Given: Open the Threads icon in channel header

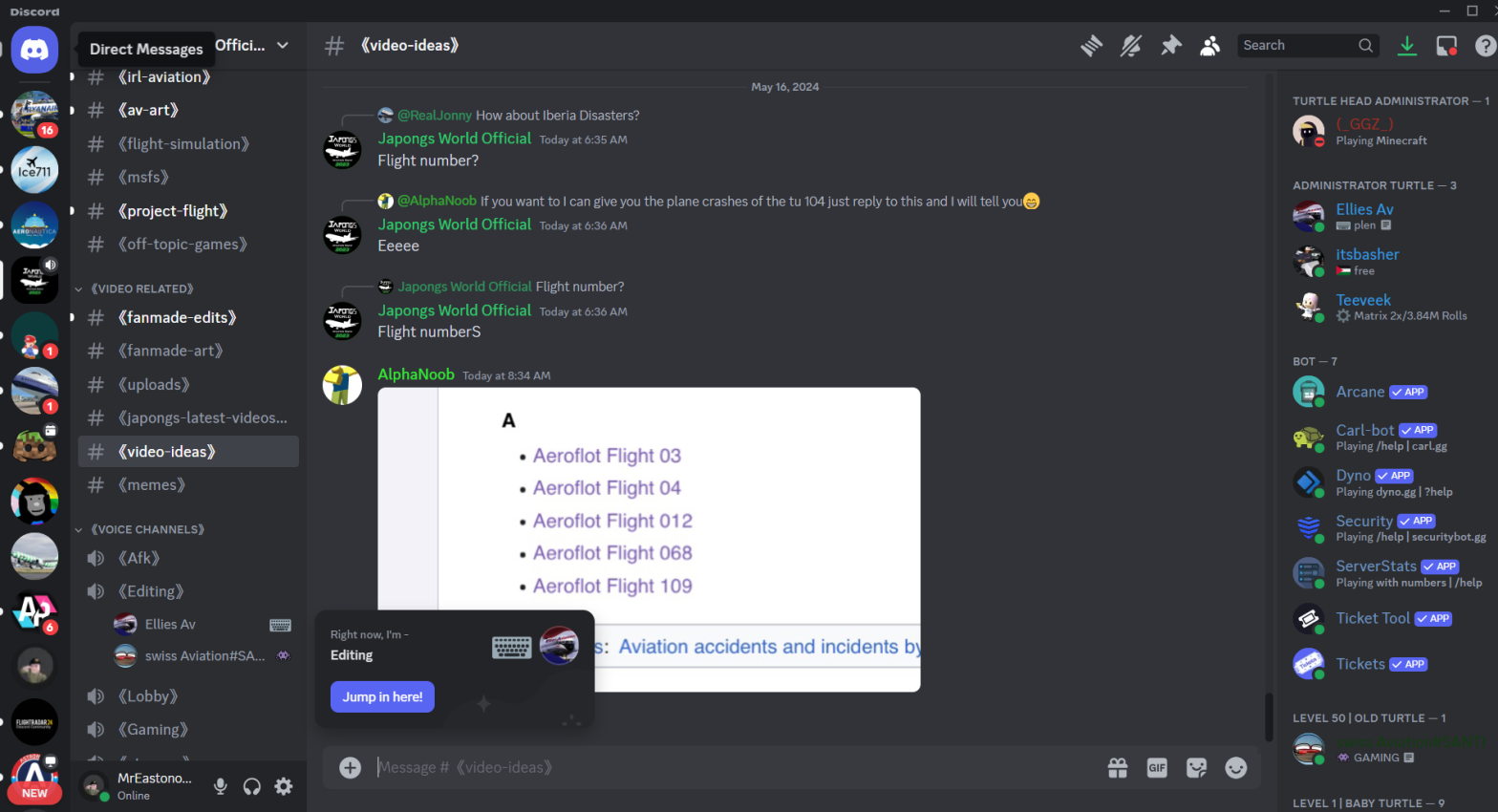Looking at the screenshot, I should 1091,46.
